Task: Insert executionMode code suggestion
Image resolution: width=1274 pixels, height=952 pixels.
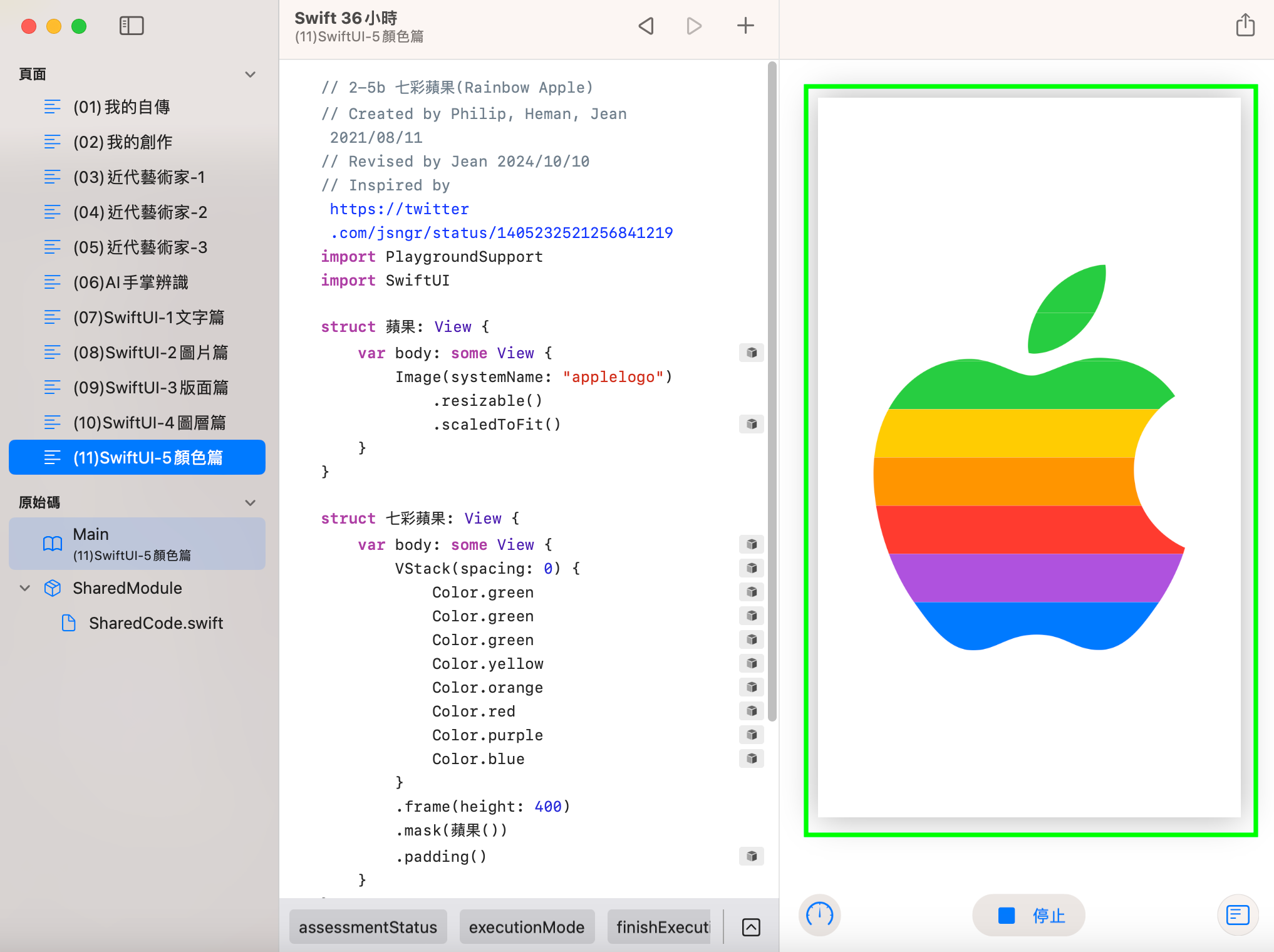Action: click(526, 927)
